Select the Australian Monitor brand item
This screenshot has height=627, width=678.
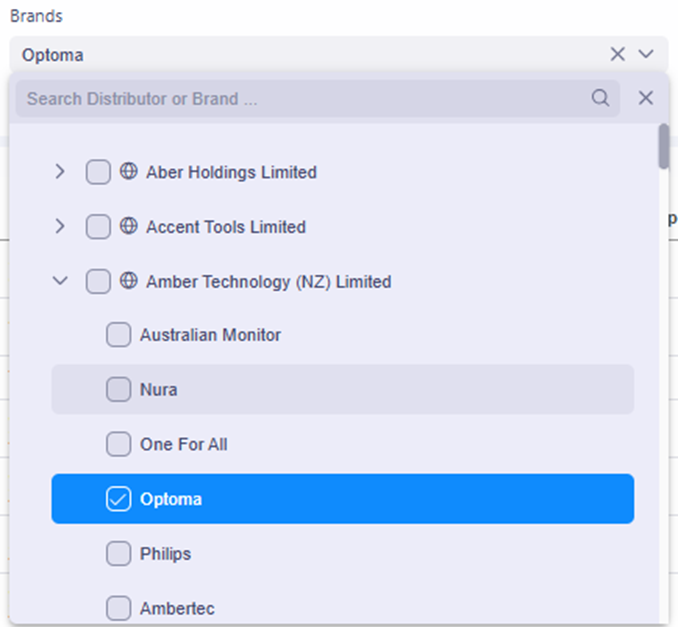pyautogui.click(x=210, y=336)
